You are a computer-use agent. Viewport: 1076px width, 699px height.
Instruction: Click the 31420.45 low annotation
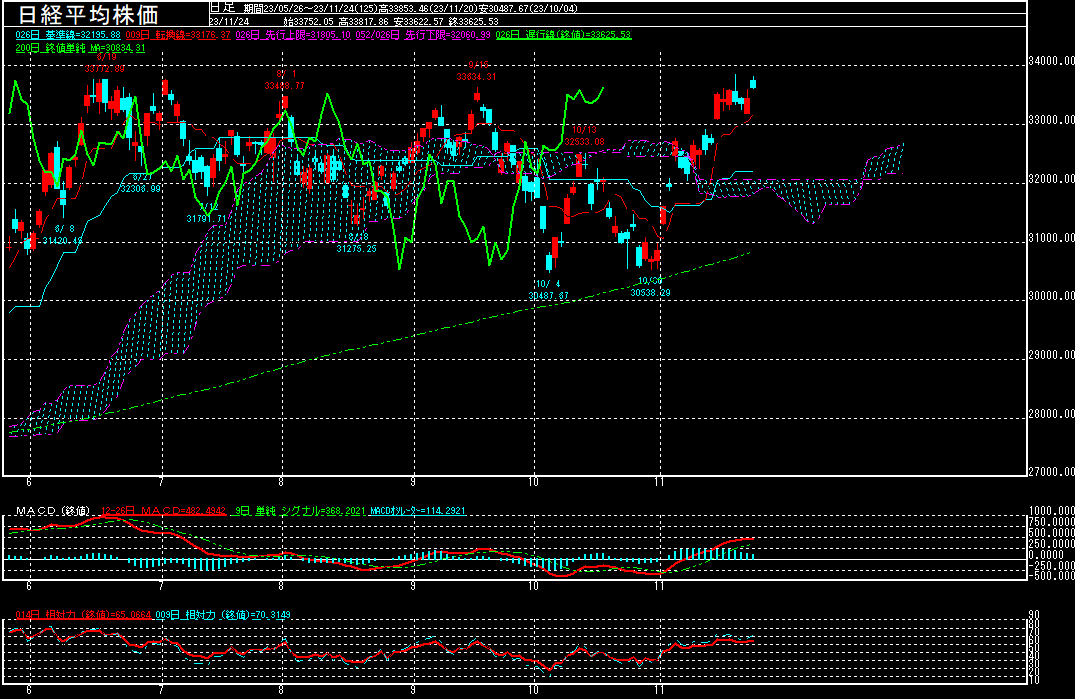[63, 241]
